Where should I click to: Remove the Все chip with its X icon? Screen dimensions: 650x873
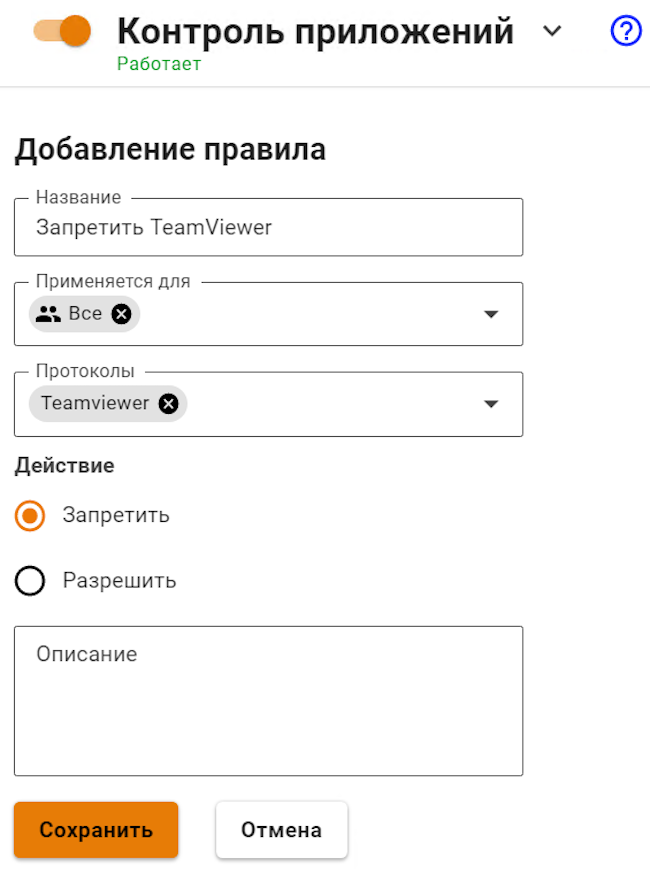[121, 314]
